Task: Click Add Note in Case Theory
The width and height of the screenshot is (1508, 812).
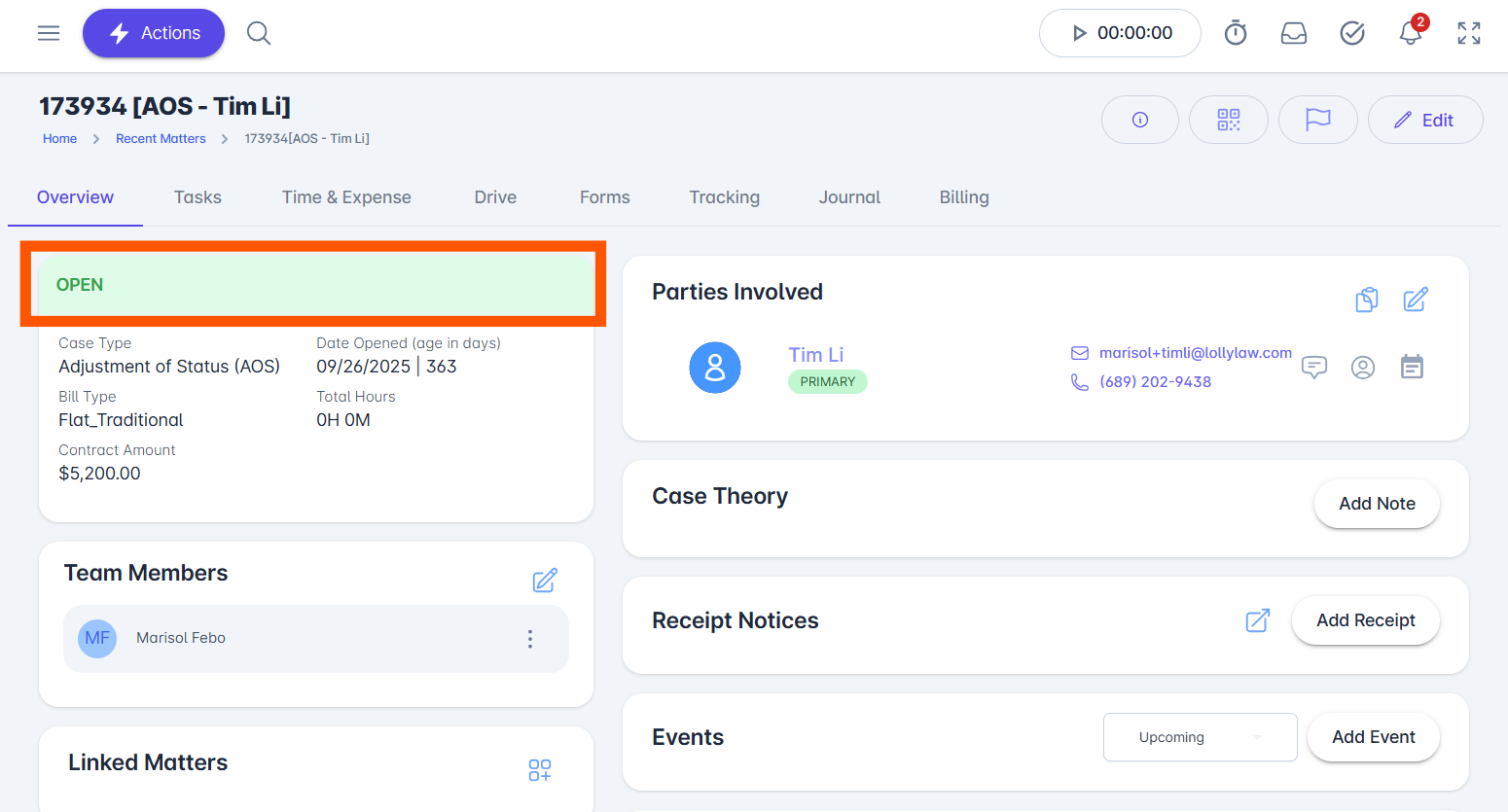Action: pyautogui.click(x=1377, y=504)
